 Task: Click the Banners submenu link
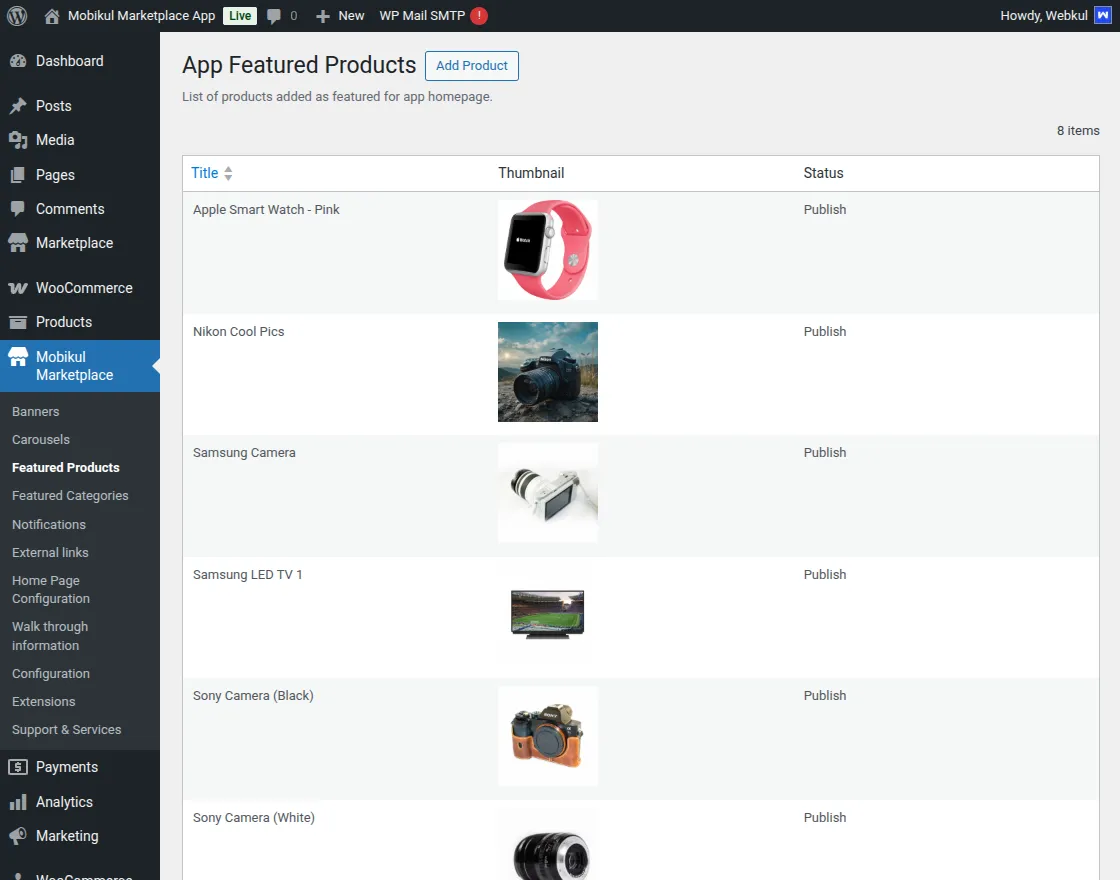click(x=35, y=411)
